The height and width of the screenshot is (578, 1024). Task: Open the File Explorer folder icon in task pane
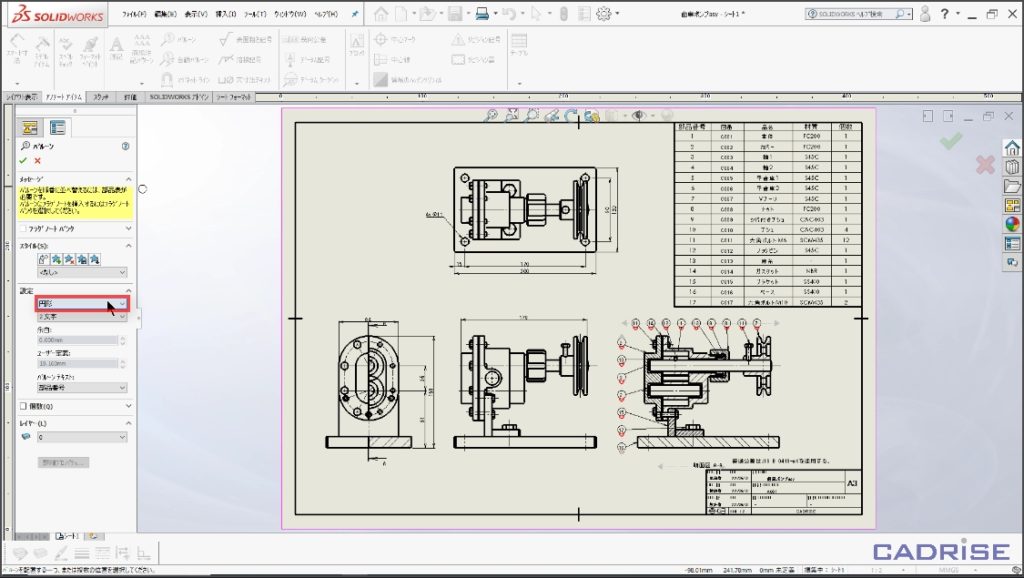coord(1012,186)
